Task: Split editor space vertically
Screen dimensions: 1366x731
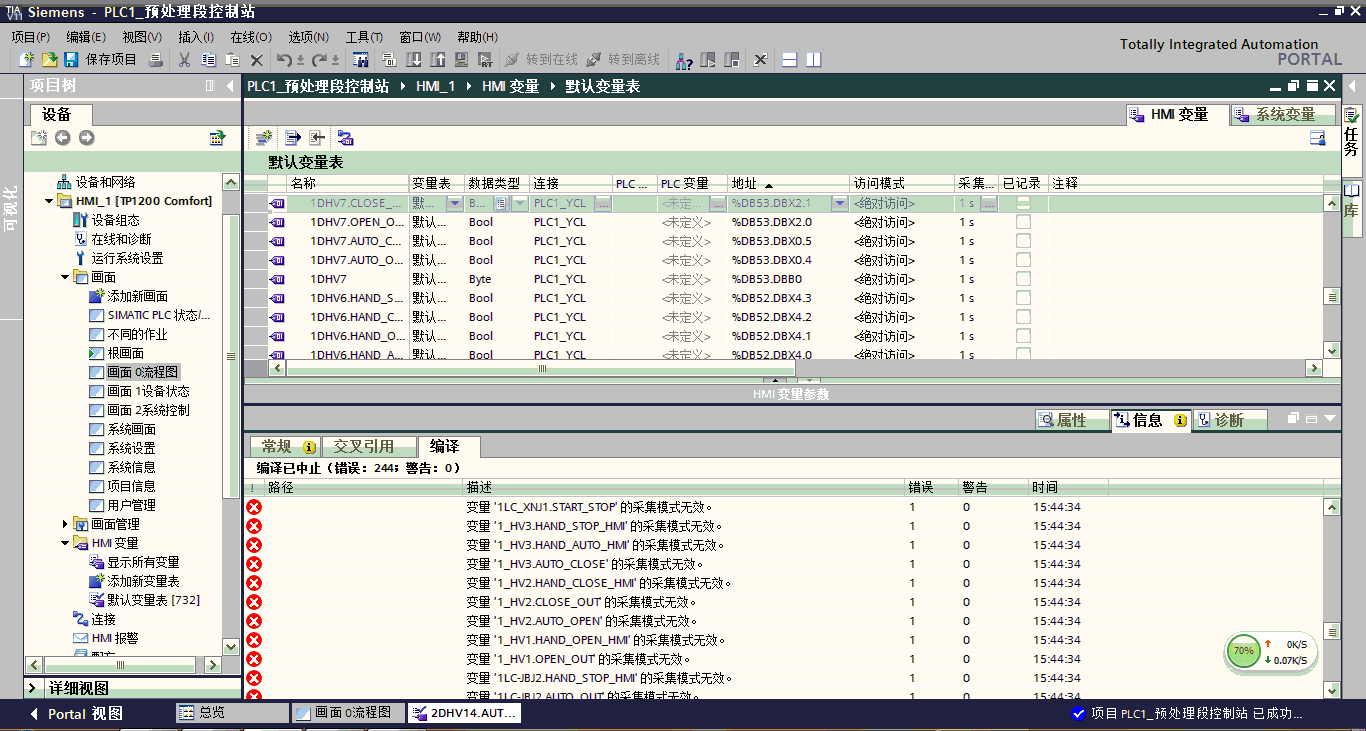Action: pyautogui.click(x=814, y=60)
